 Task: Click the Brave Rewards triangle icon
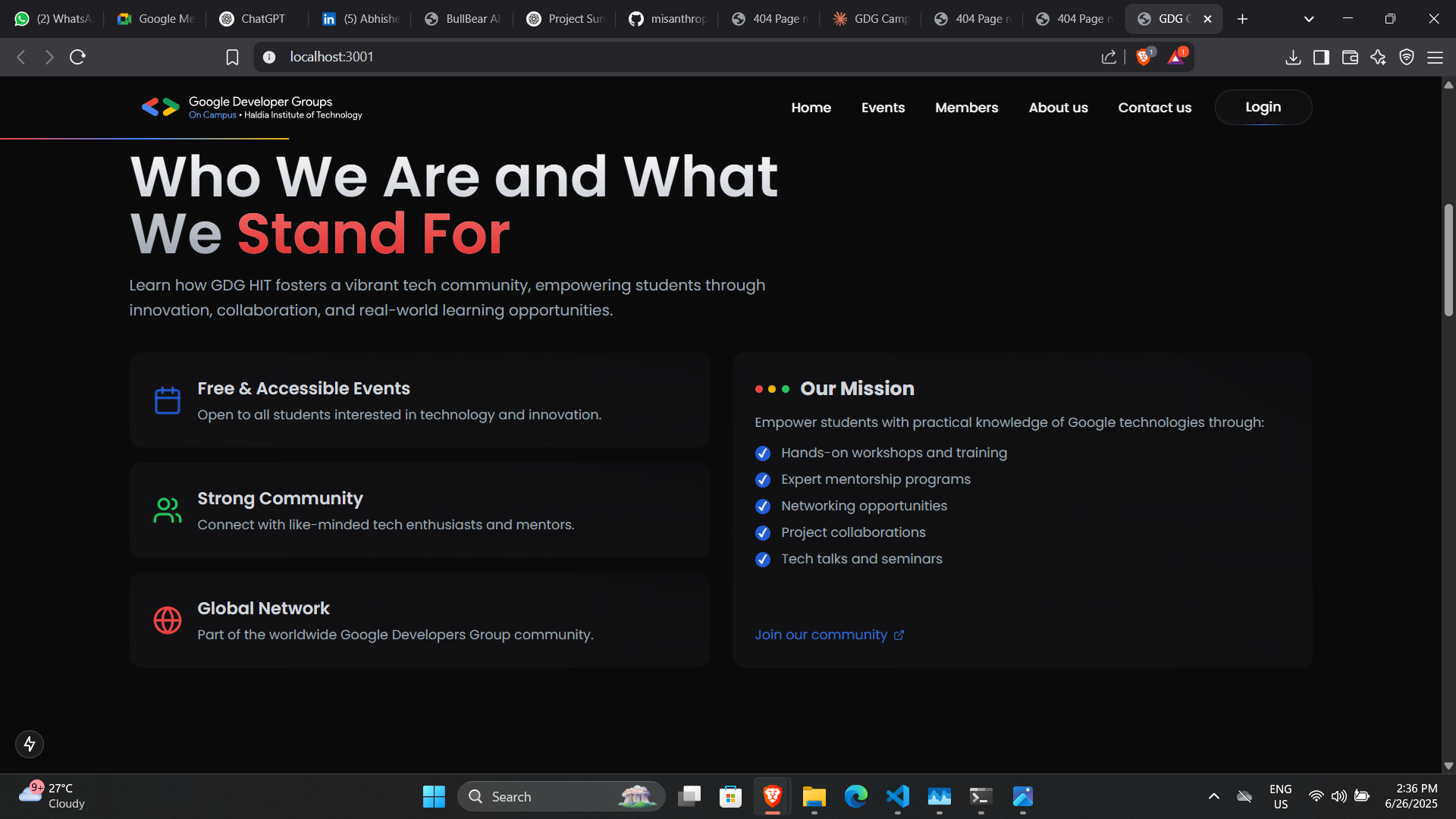[1176, 57]
